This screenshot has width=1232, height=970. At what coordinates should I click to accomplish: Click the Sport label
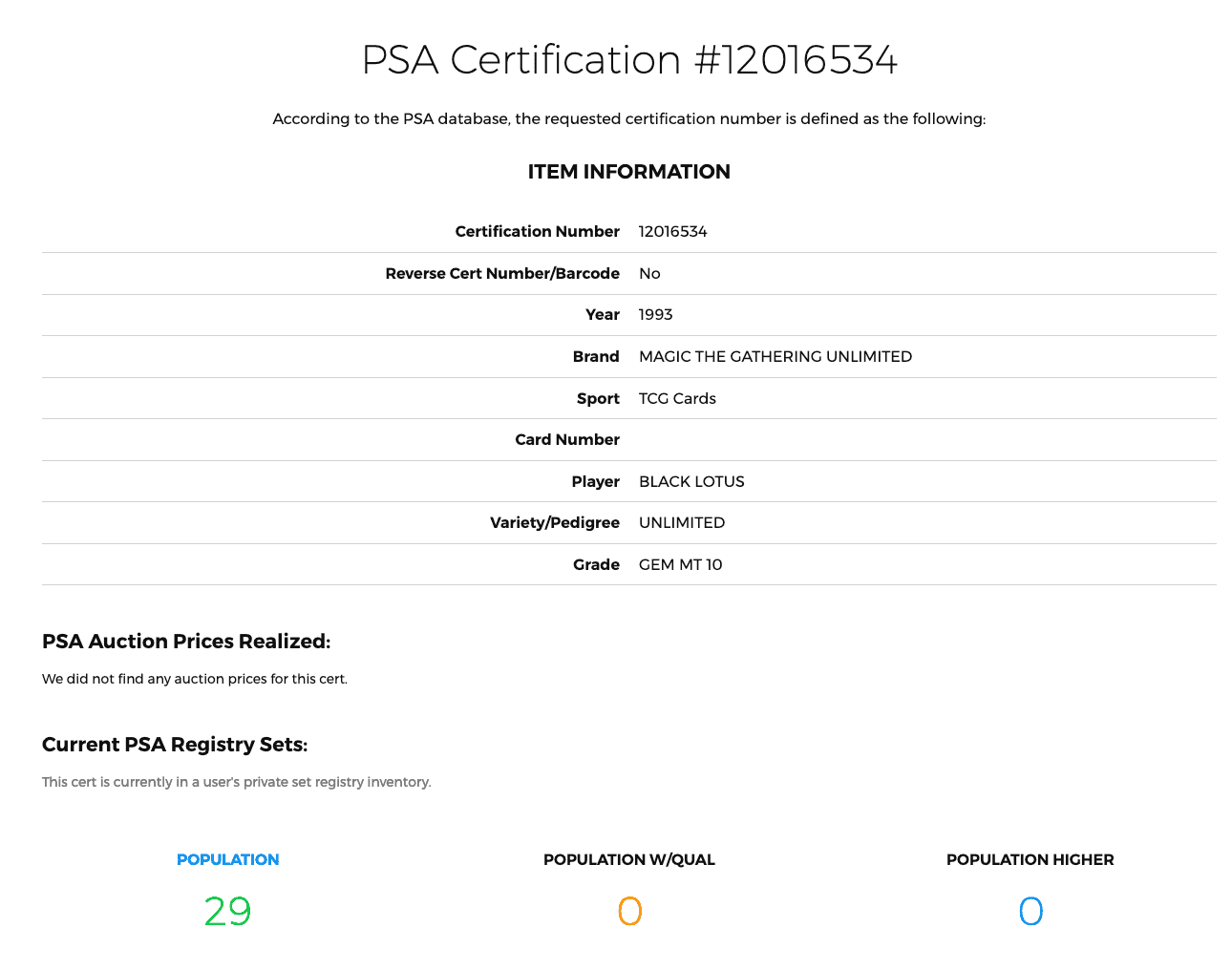(598, 399)
